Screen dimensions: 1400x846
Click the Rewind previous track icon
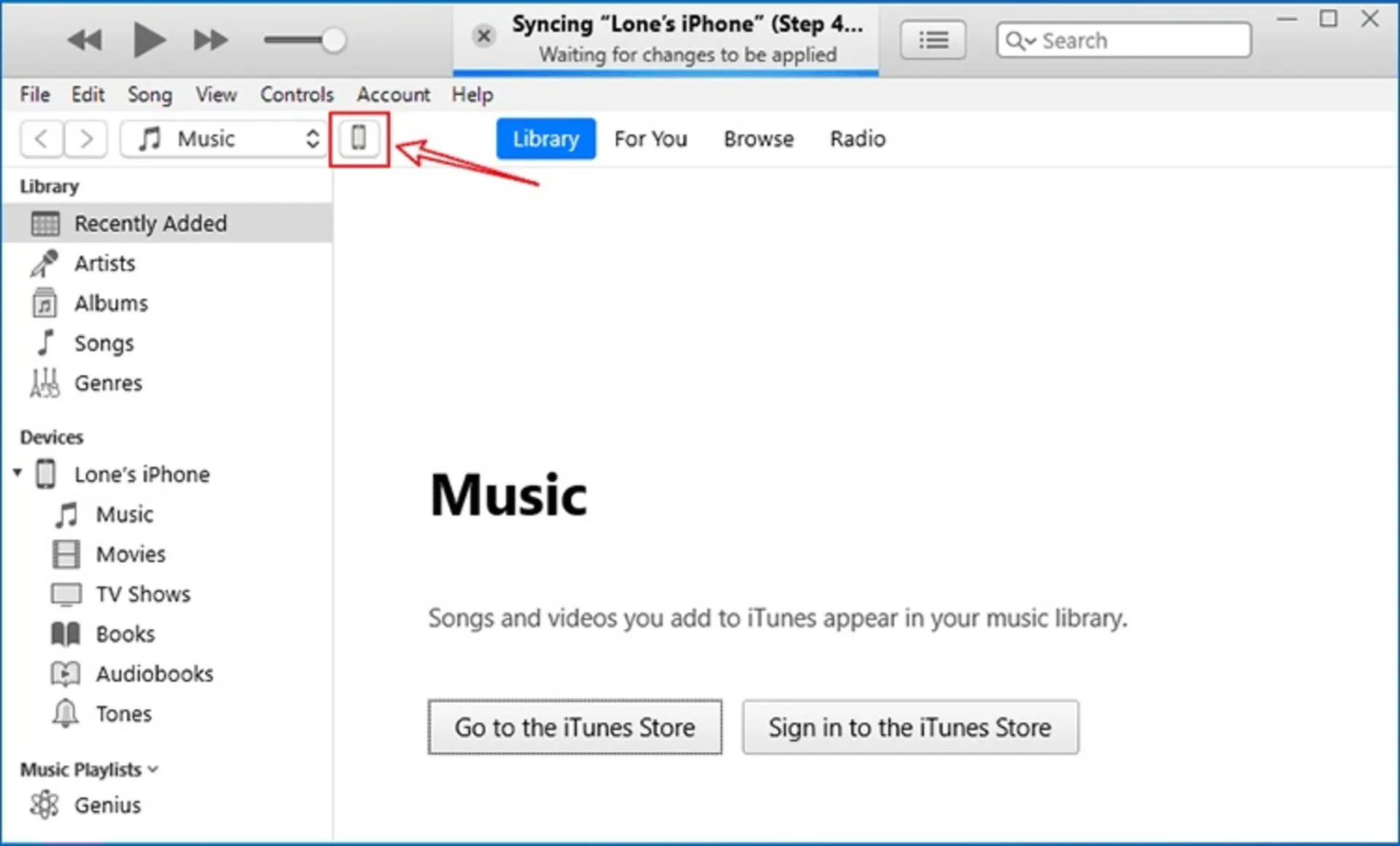pyautogui.click(x=85, y=40)
